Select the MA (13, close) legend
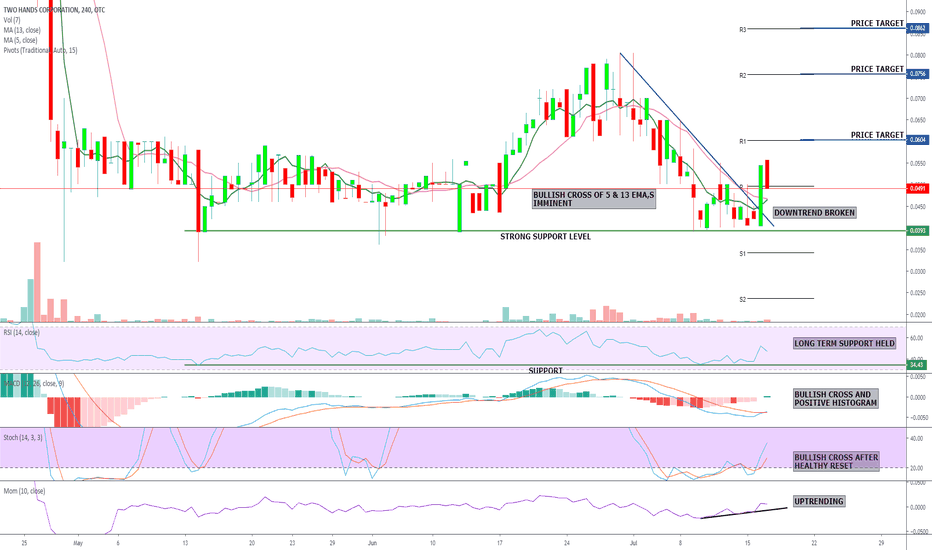This screenshot has height=550, width=932. pyautogui.click(x=22, y=30)
